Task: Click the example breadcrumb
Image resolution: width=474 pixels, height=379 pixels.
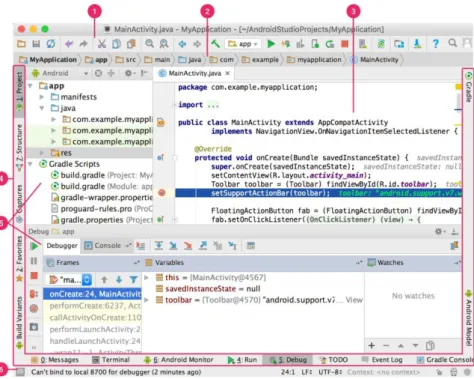Action: (260, 60)
